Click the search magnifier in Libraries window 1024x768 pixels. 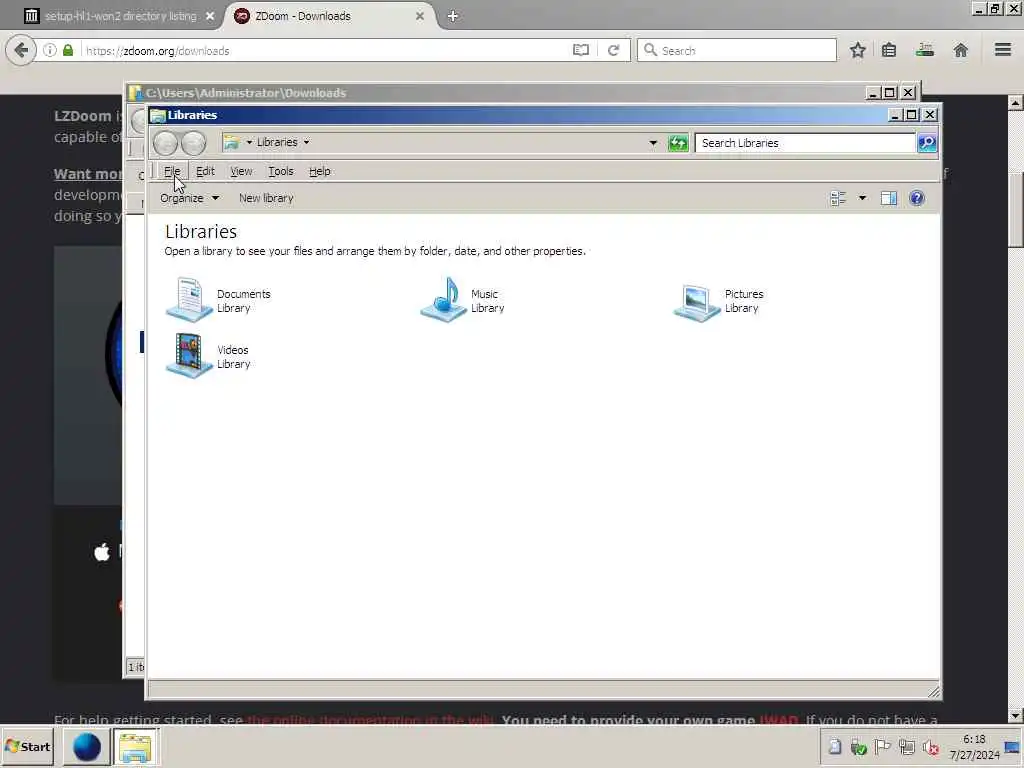click(927, 142)
